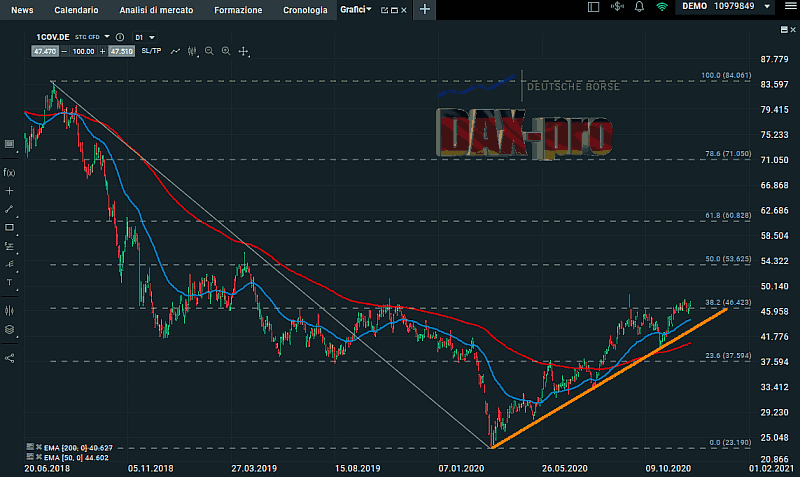Go to the Formazione tab

[238, 10]
